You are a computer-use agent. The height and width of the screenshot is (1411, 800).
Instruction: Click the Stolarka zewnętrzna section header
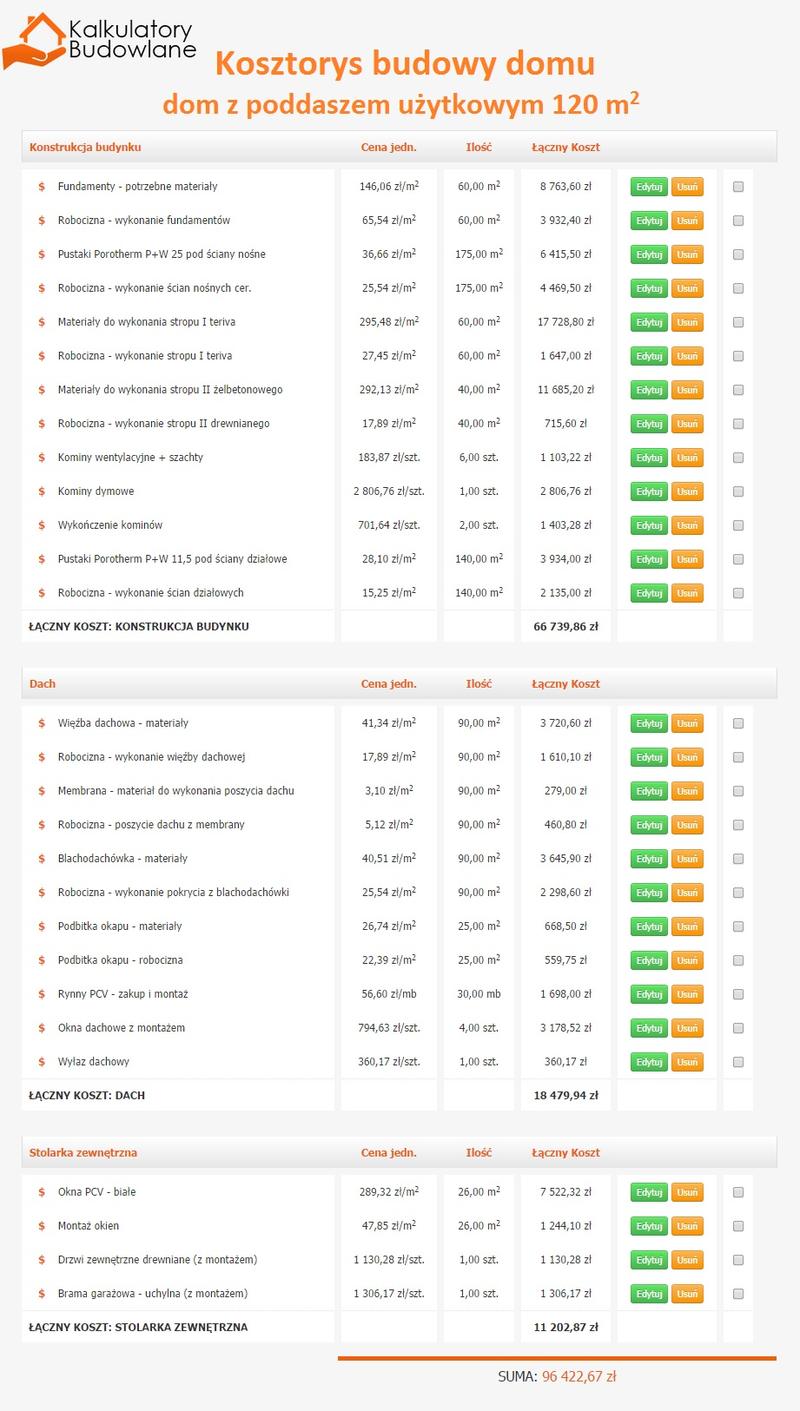coord(83,1153)
